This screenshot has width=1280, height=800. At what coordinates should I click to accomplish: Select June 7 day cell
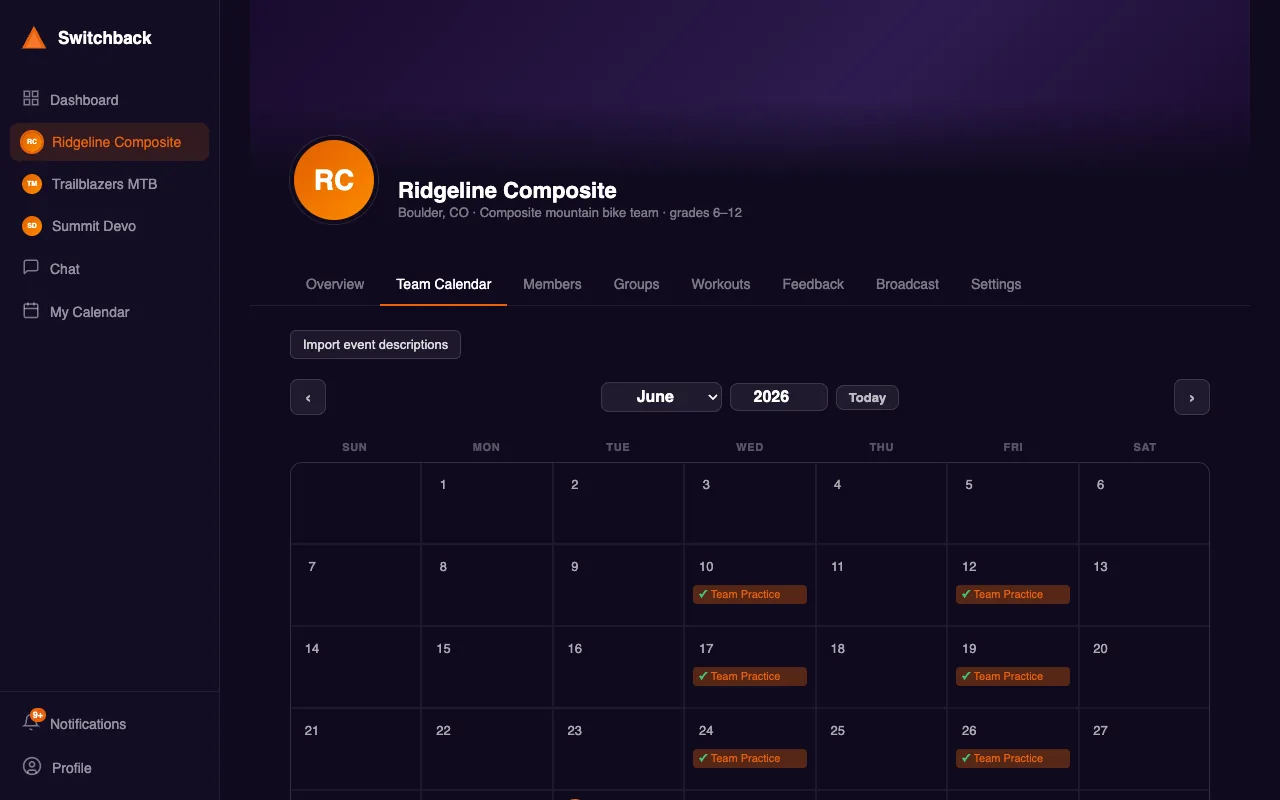coord(356,586)
